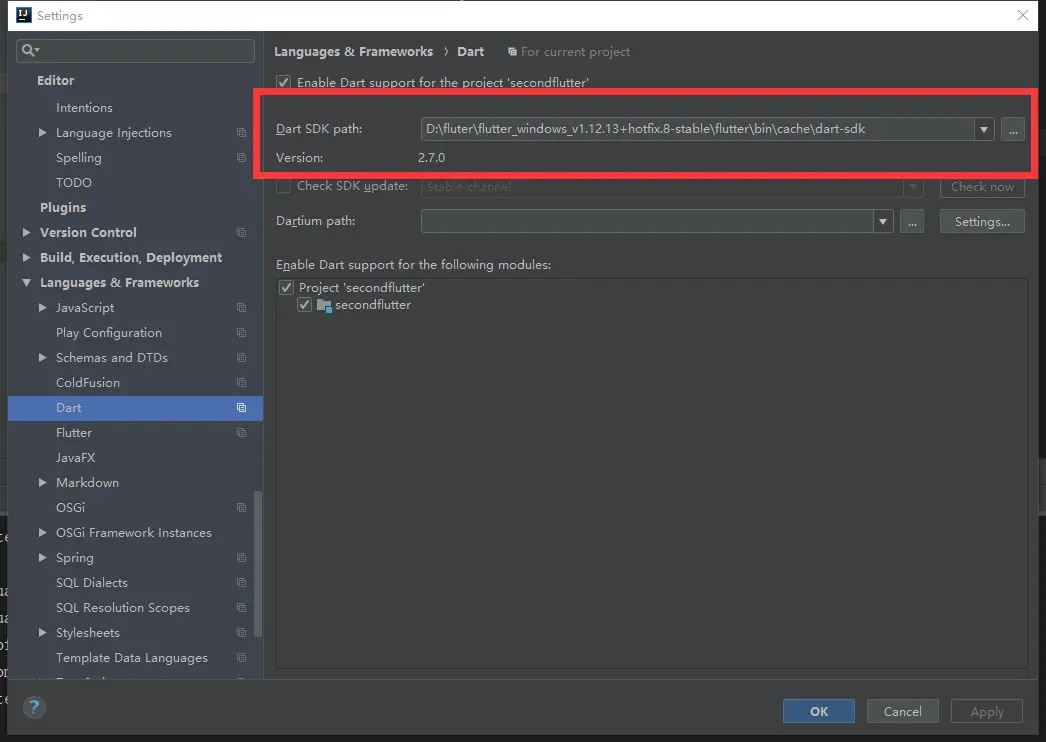
Task: Expand the JavaScript node
Action: 42,308
